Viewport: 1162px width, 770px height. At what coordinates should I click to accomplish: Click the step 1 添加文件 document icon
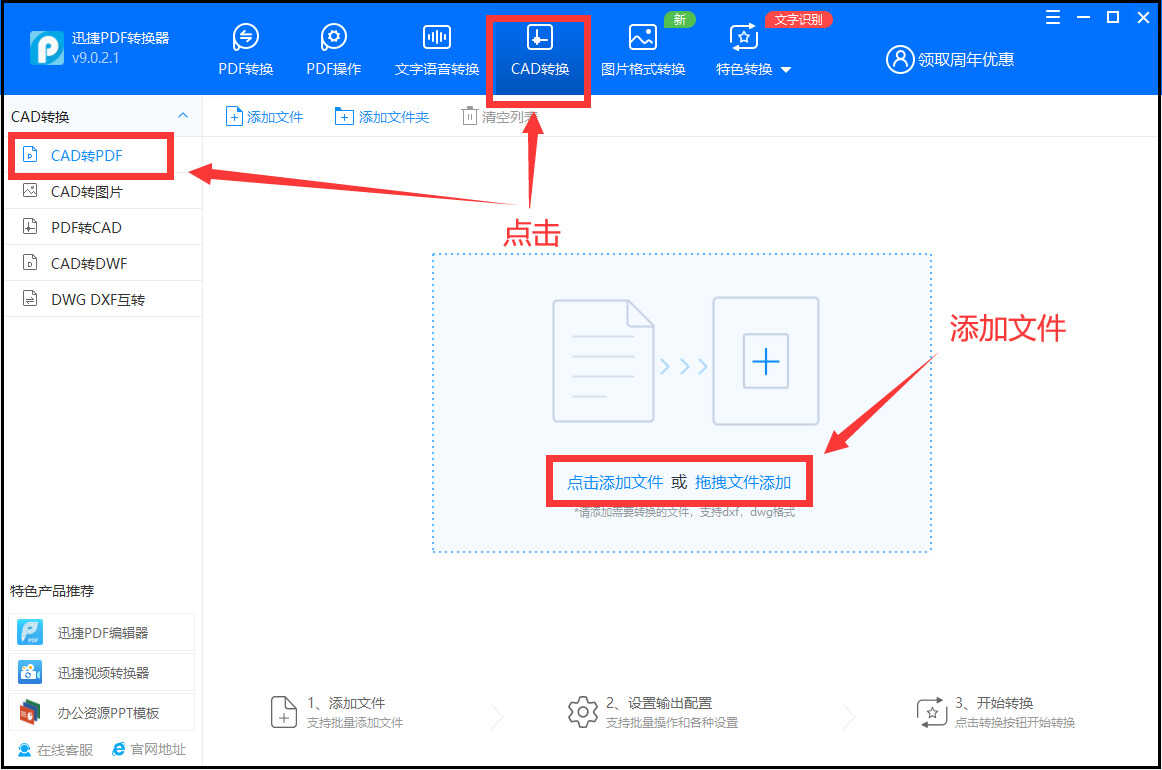[x=284, y=712]
